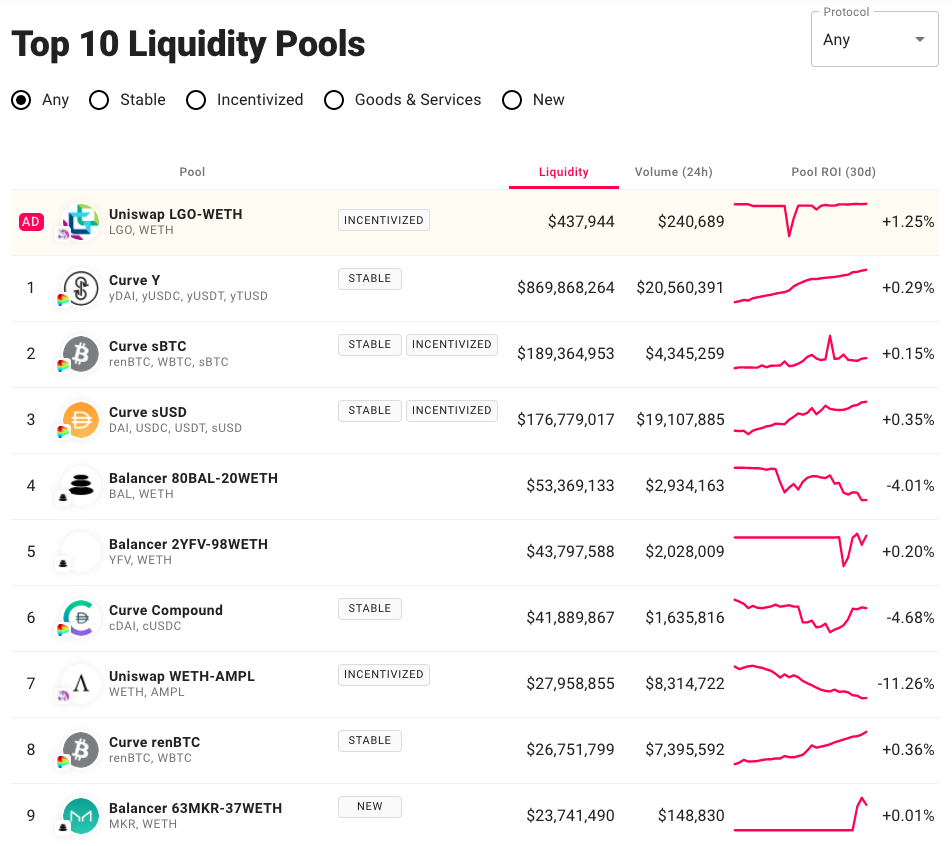Click the $20,560,391 volume value
The height and width of the screenshot is (846, 952).
(x=680, y=288)
